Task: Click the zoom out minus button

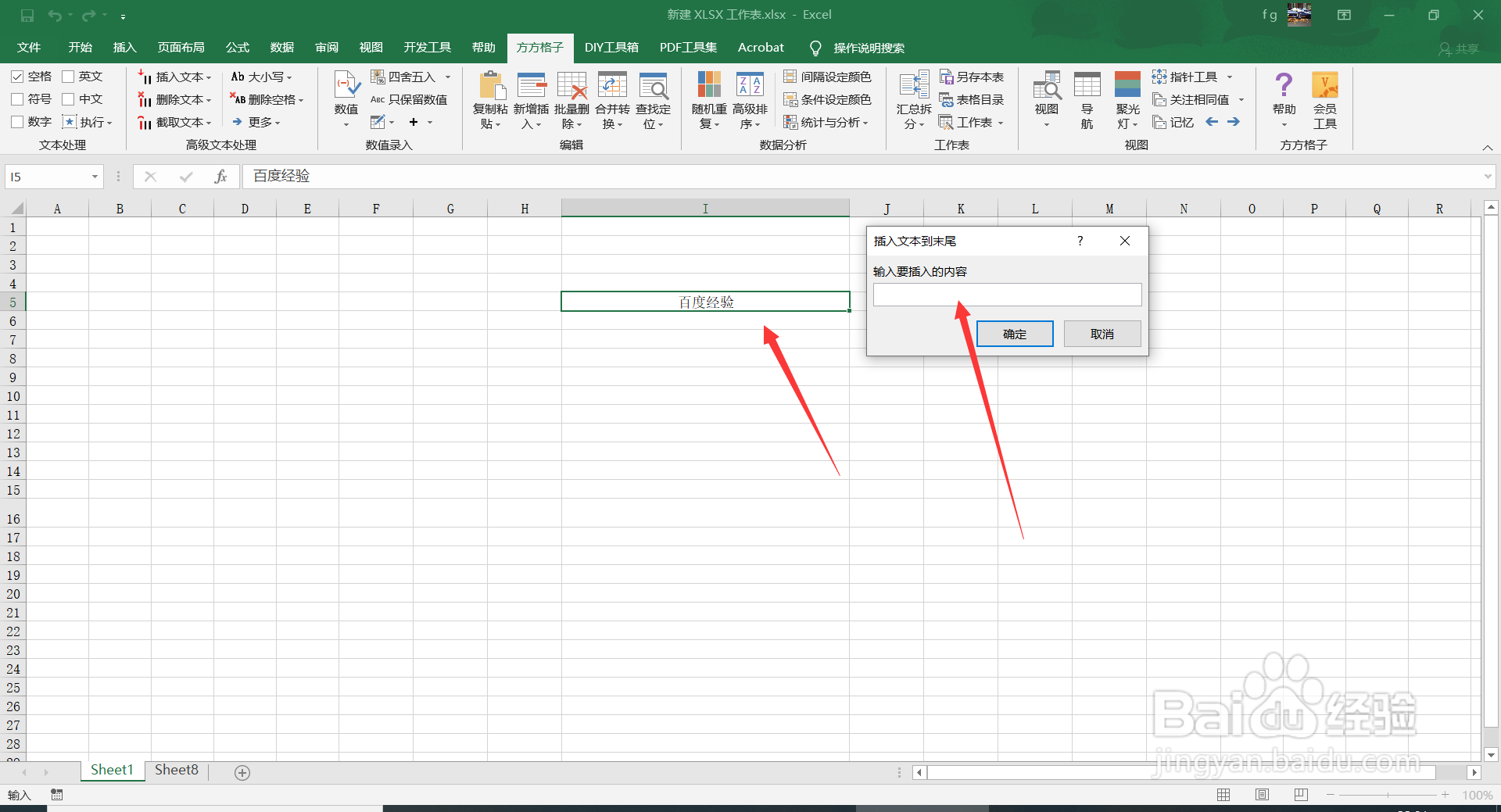Action: click(1331, 795)
